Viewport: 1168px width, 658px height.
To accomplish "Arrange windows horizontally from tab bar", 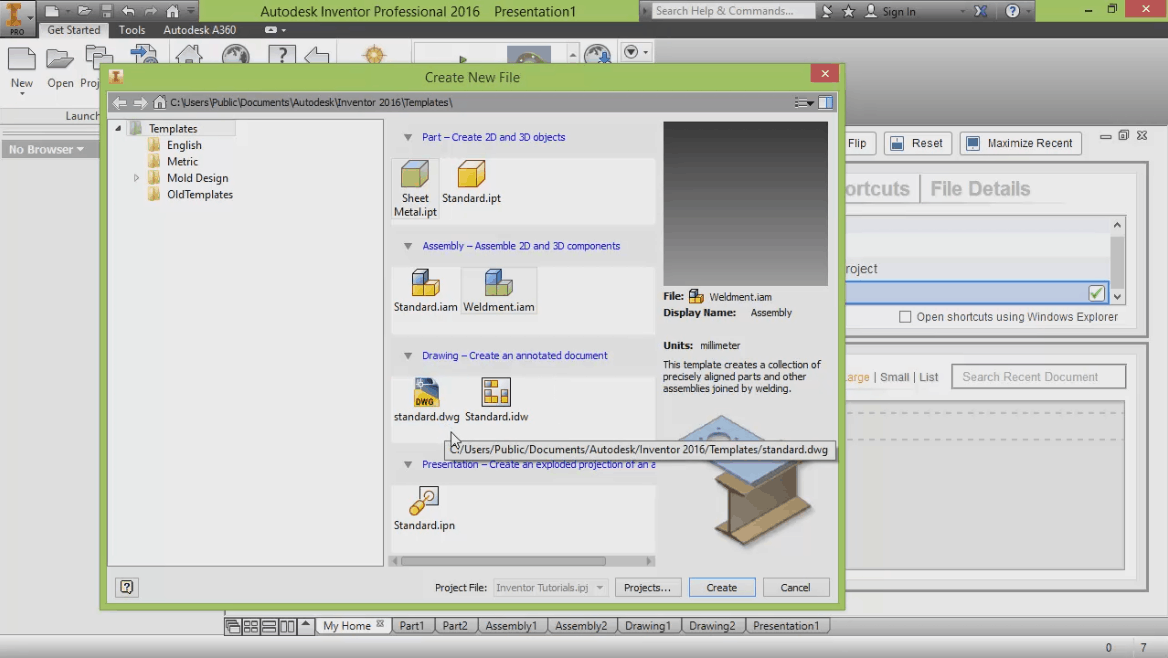I will pyautogui.click(x=269, y=626).
